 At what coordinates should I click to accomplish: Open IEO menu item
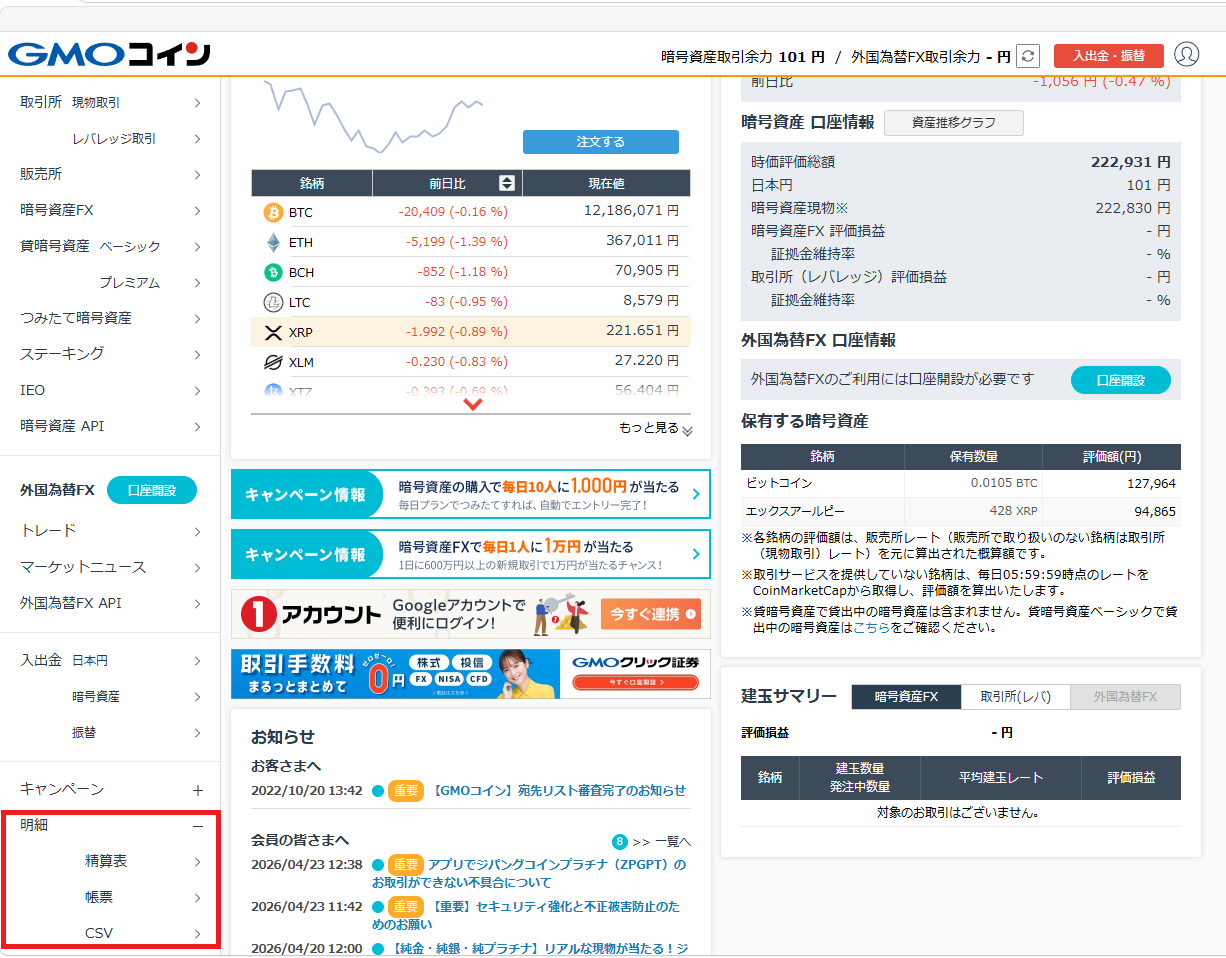coord(110,390)
